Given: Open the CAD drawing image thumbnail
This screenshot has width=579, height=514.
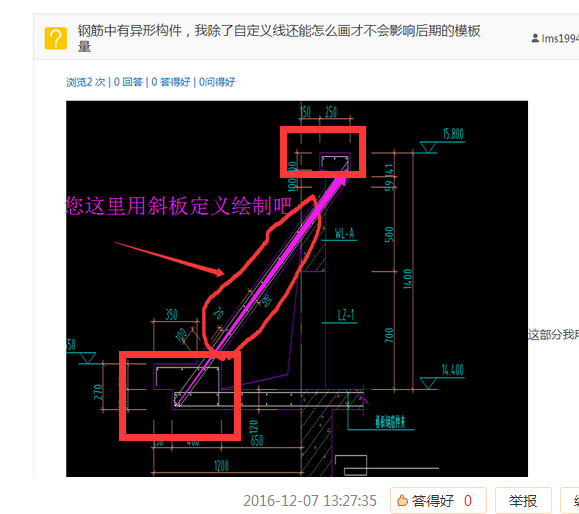Looking at the screenshot, I should (297, 289).
